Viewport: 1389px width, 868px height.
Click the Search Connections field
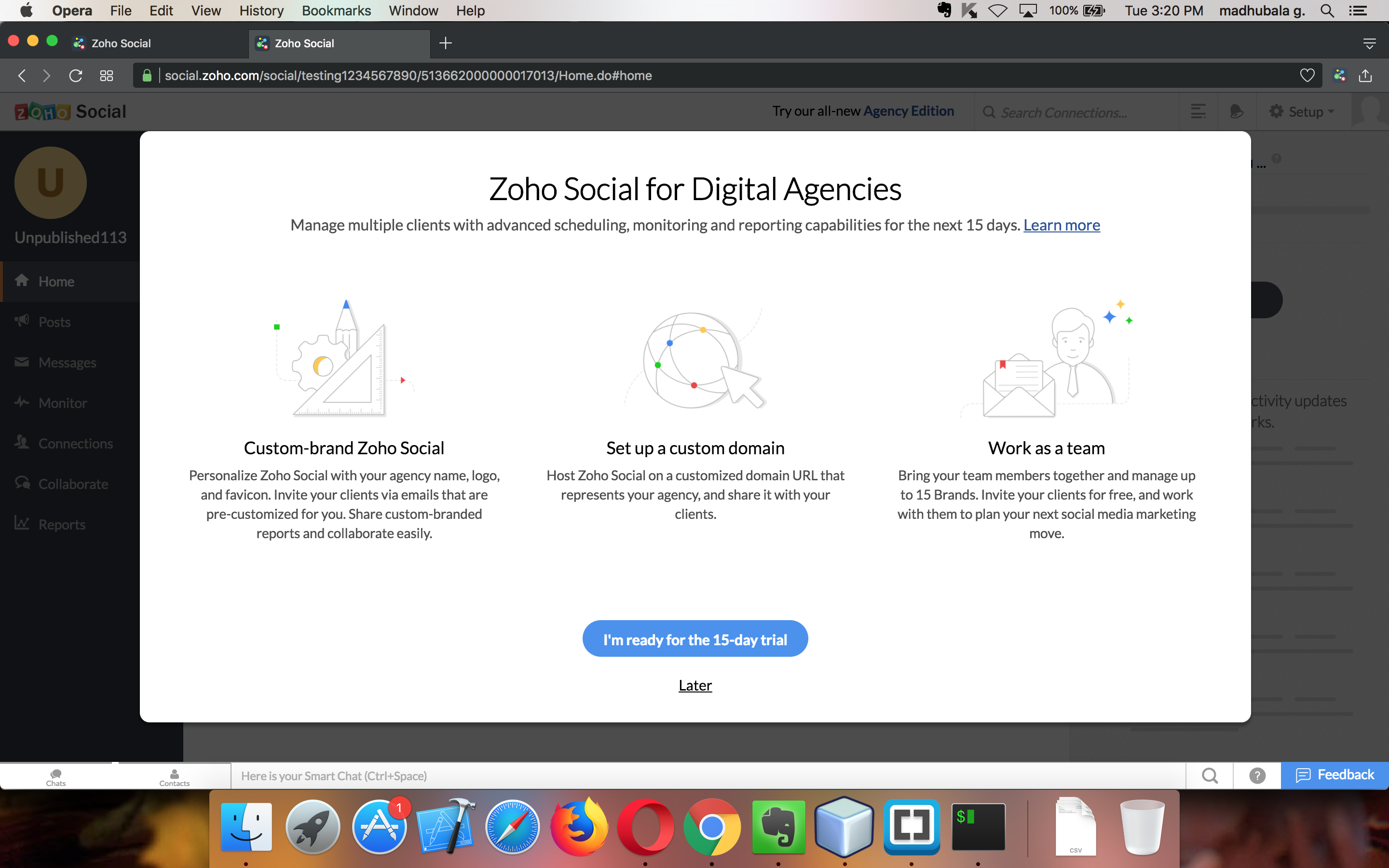1076,112
